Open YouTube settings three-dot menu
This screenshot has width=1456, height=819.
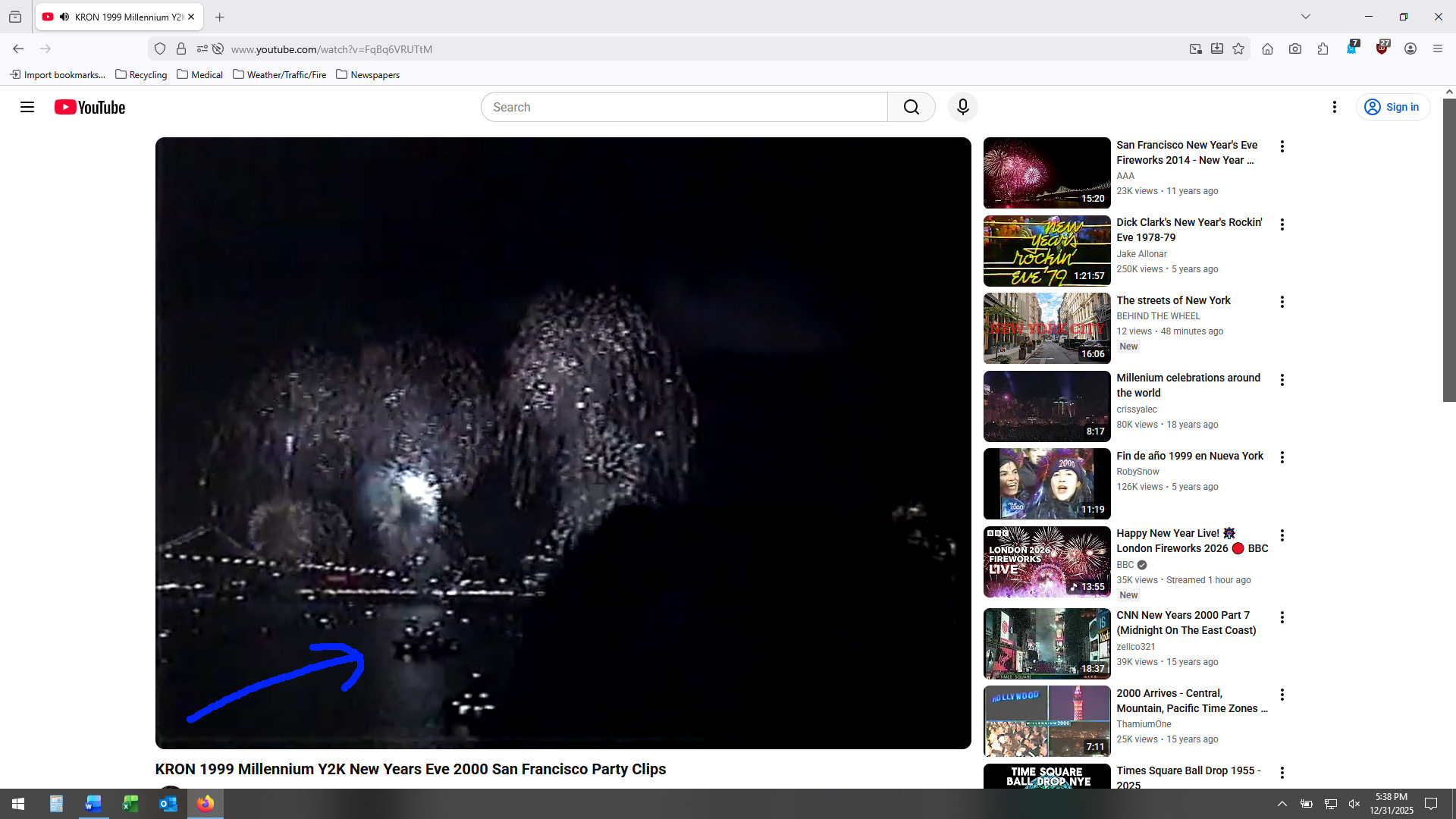(x=1334, y=107)
